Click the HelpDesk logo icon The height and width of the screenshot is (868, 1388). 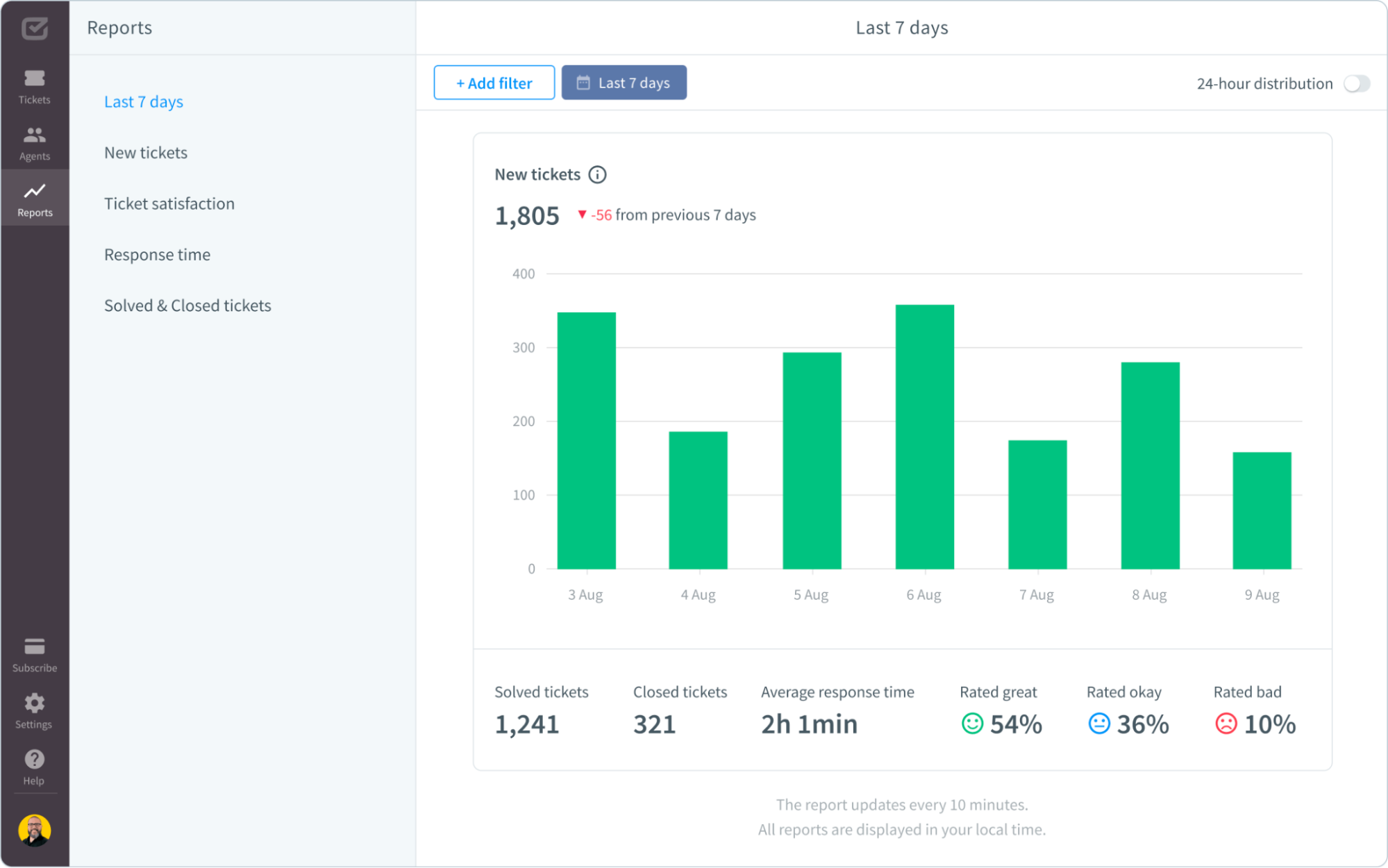[34, 28]
